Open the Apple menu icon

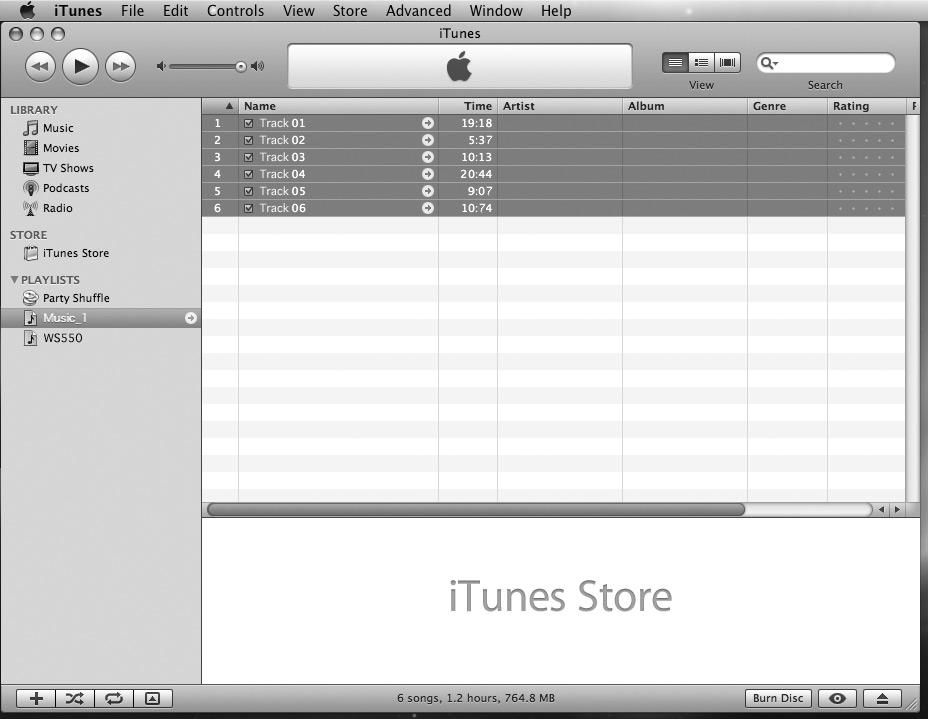[28, 10]
